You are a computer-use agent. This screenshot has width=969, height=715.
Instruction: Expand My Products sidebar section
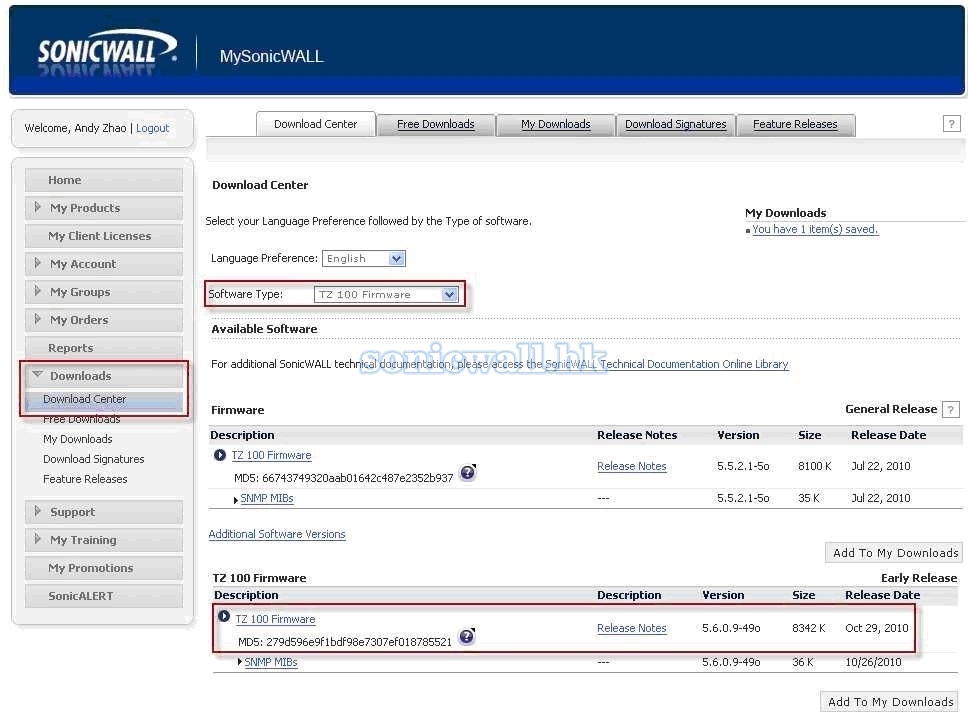(104, 208)
